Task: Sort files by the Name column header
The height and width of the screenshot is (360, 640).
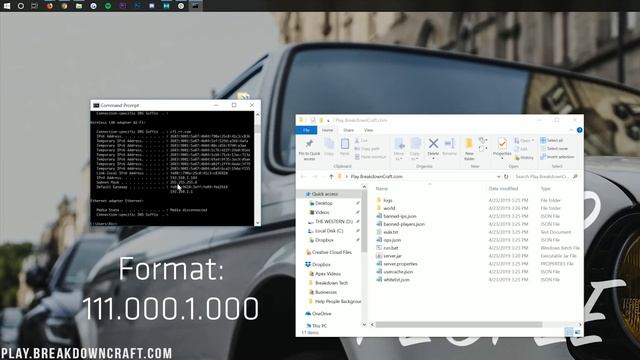Action: tap(381, 189)
